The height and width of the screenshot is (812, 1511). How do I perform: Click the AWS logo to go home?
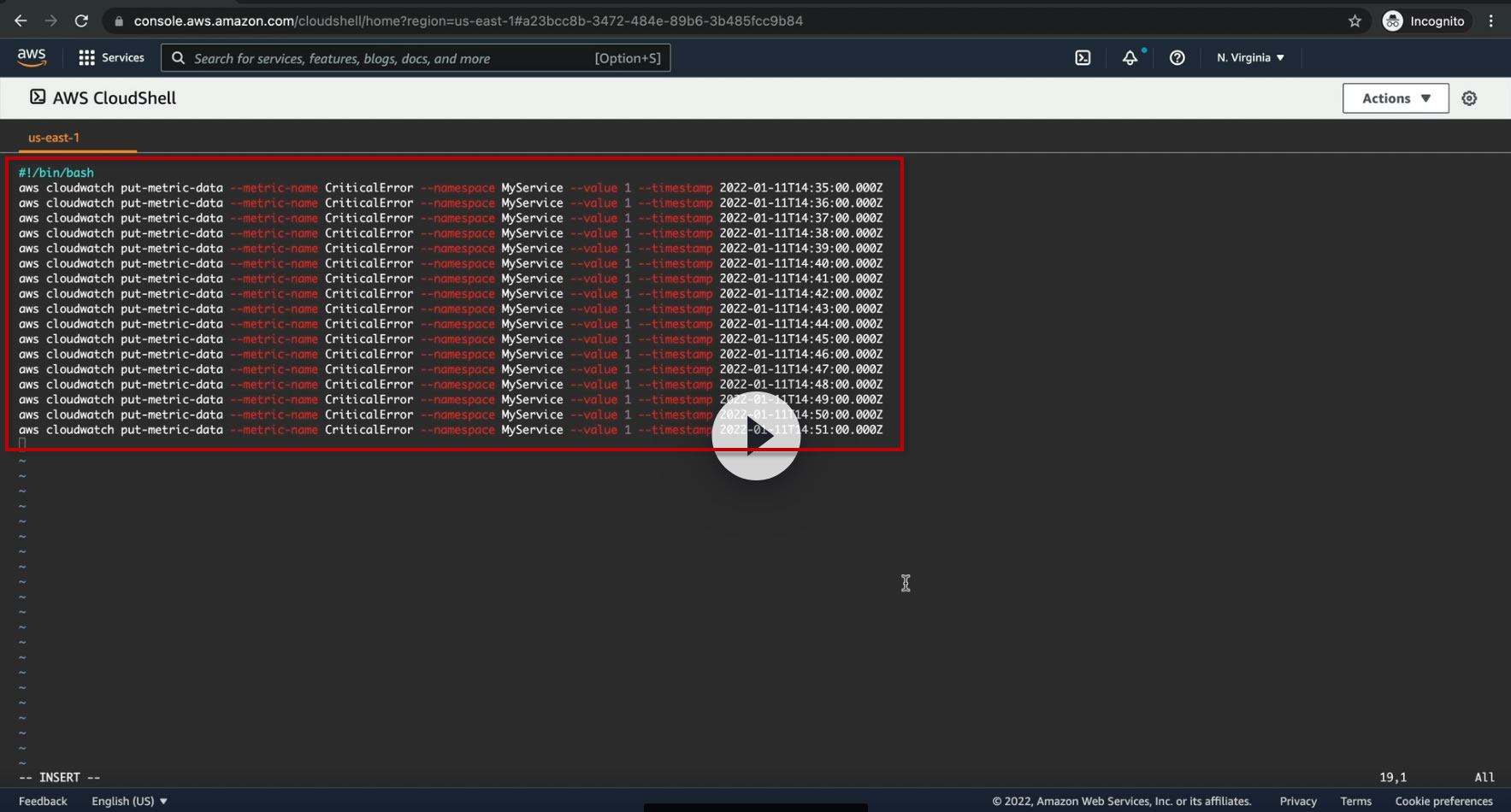32,57
